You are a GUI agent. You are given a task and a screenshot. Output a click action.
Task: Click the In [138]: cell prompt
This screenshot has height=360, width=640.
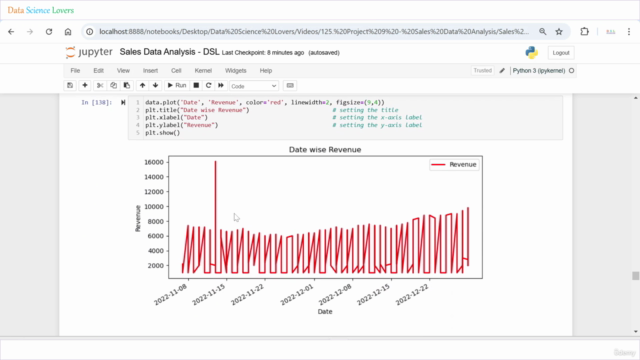click(x=96, y=102)
